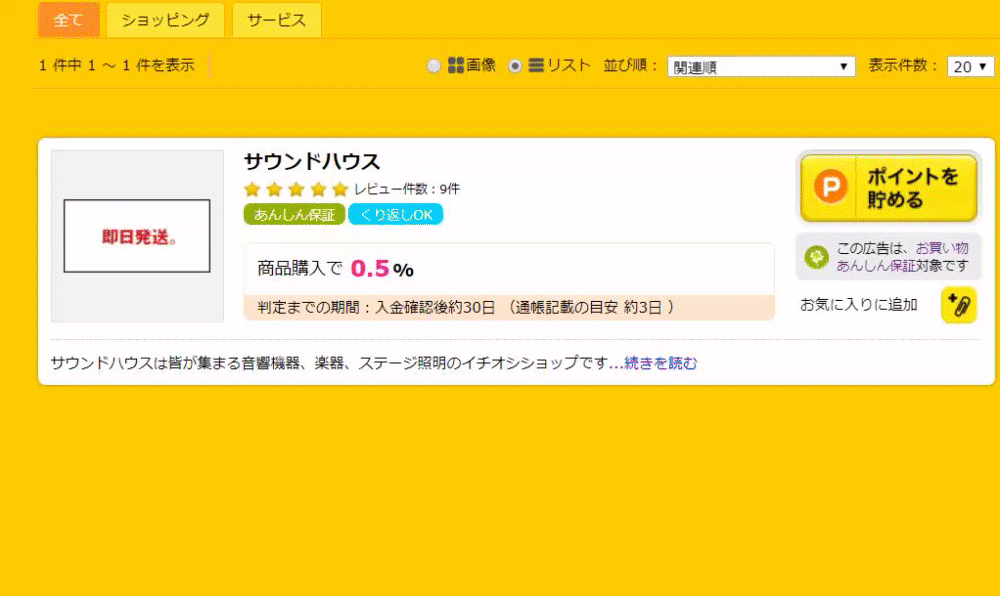1000x596 pixels.
Task: Open the サービス tab
Action: point(277,20)
